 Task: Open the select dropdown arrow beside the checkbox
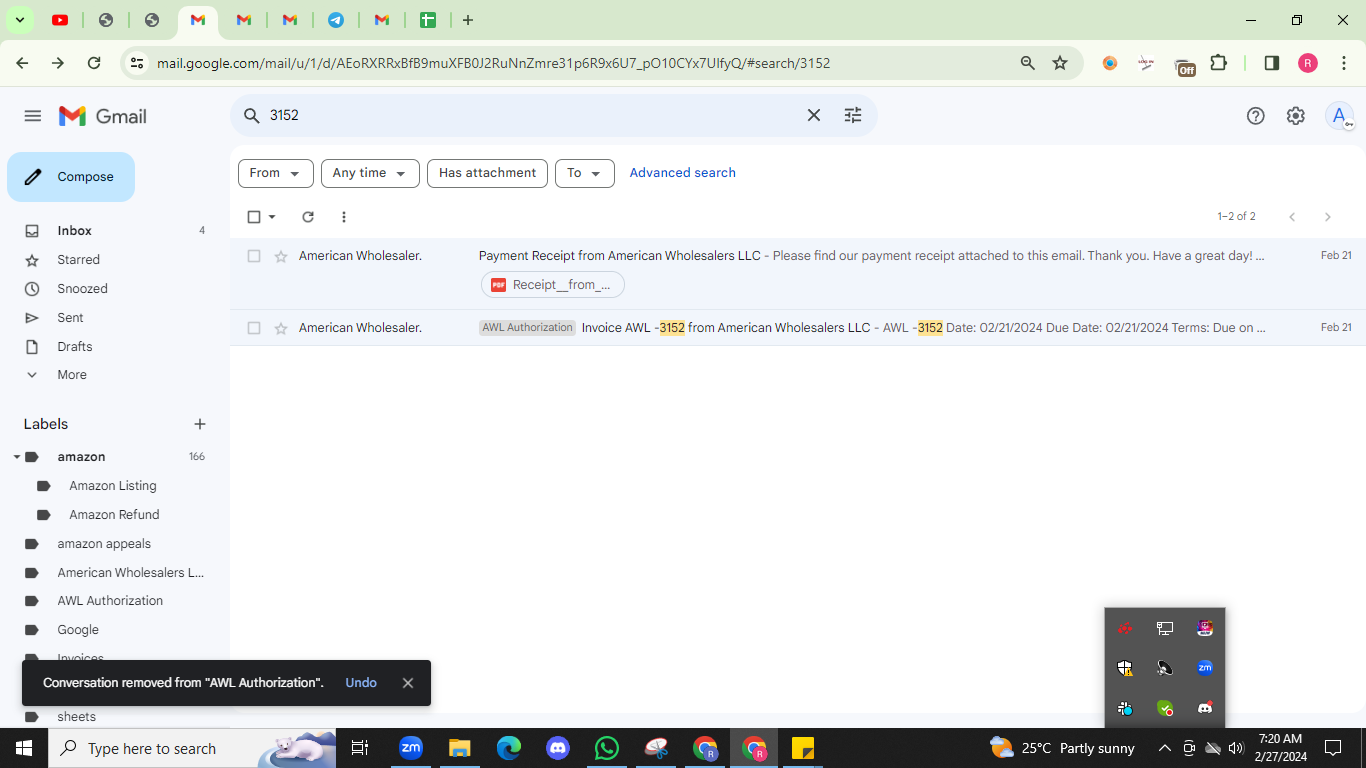(272, 217)
